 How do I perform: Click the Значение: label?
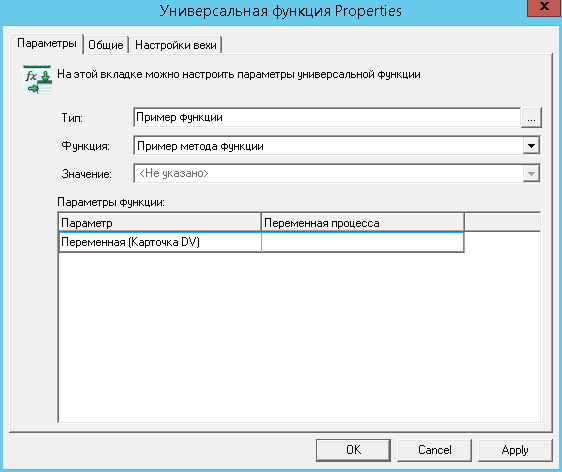click(86, 174)
